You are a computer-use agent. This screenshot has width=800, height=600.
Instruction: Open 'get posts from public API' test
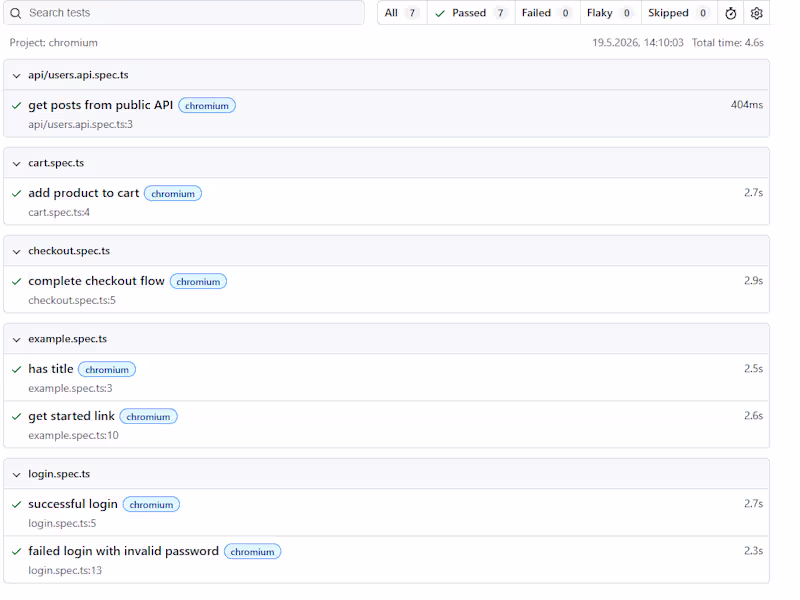101,105
